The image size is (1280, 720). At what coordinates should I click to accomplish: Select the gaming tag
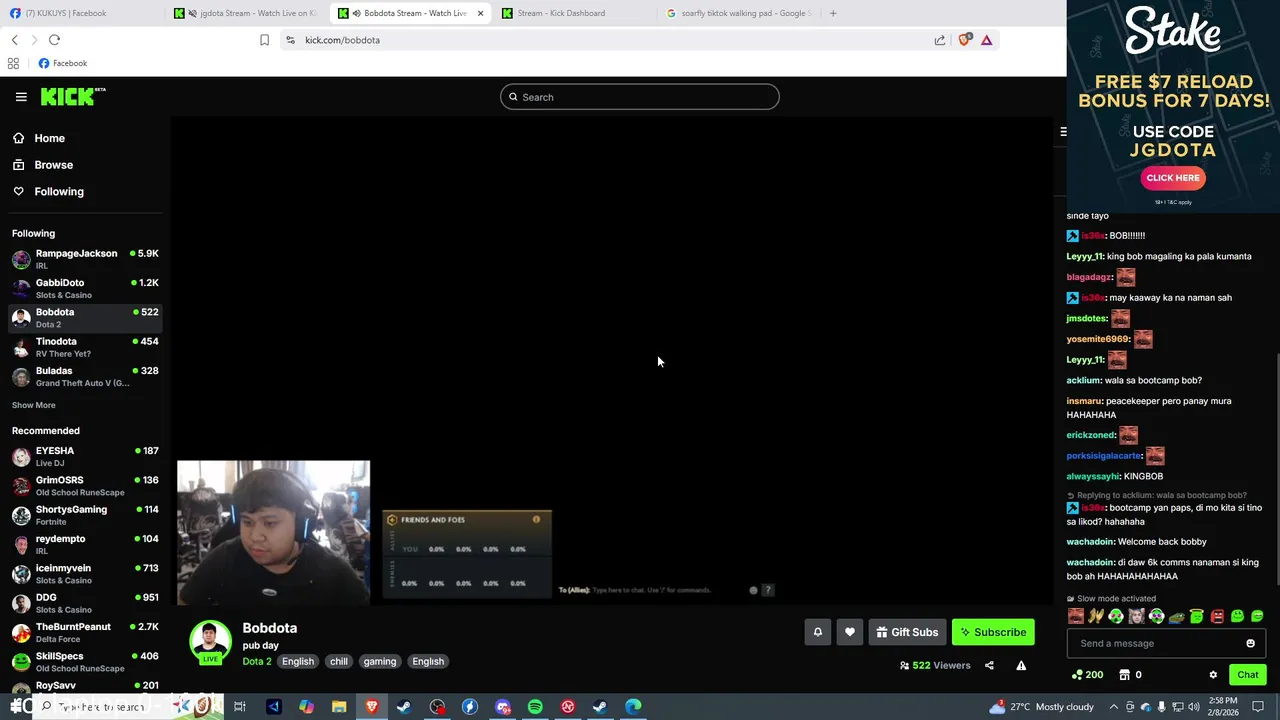(380, 661)
